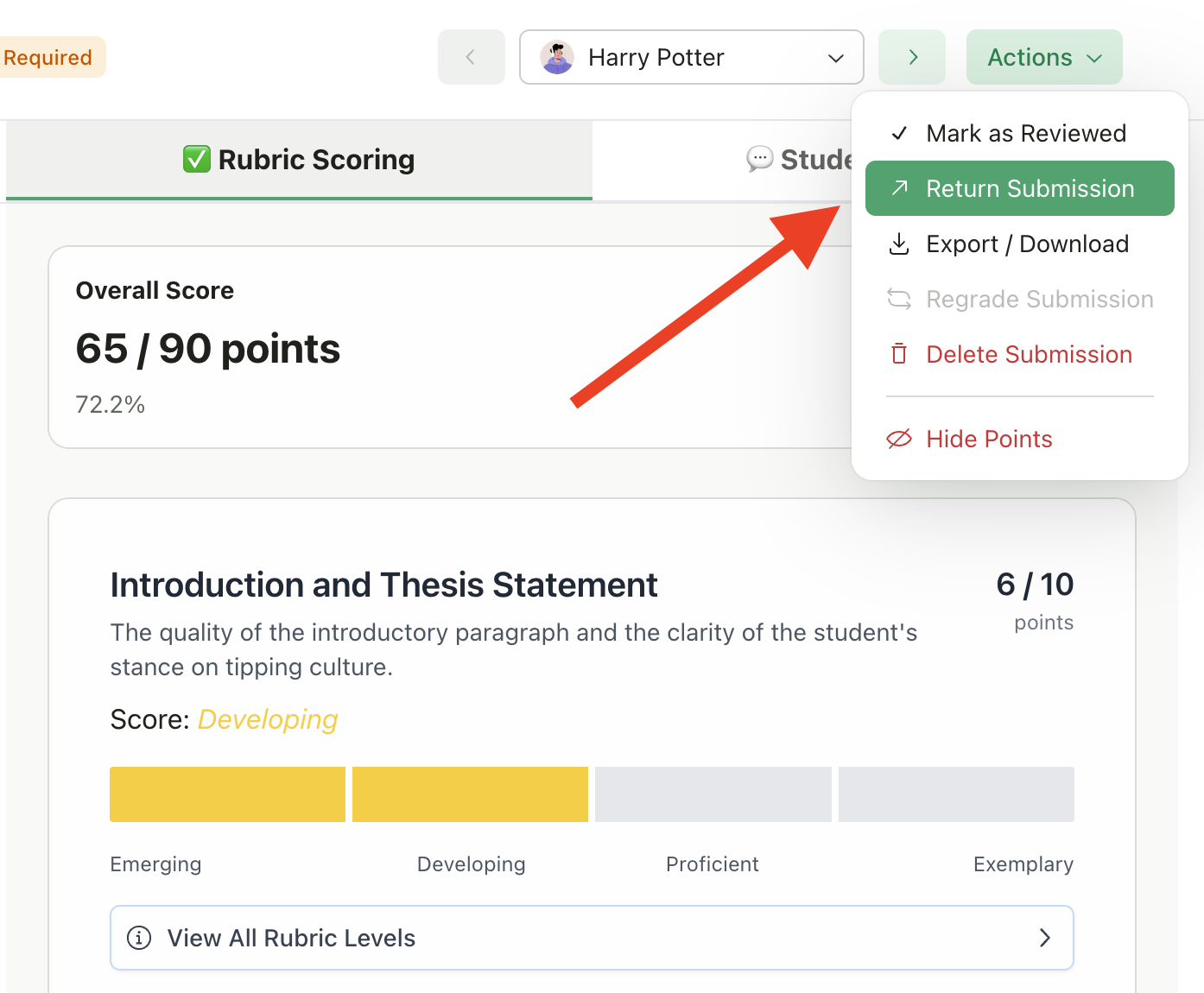Expand View All Rubric Levels
This screenshot has width=1204, height=993.
click(x=592, y=938)
